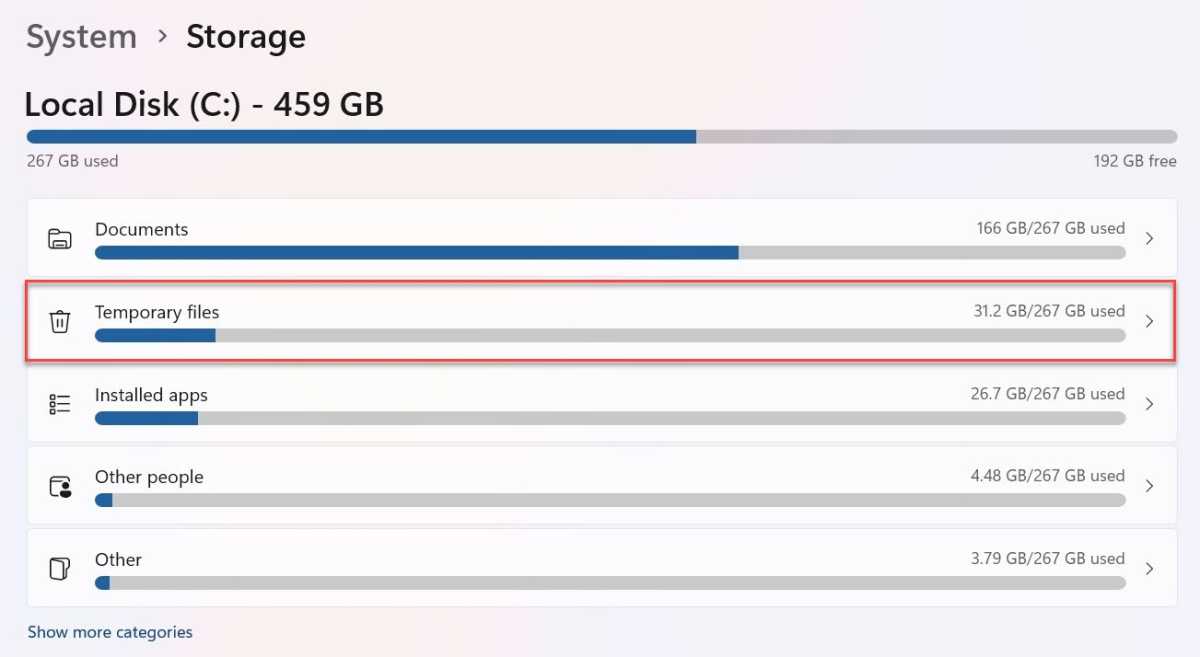Go back to System breadcrumb
The height and width of the screenshot is (657, 1200).
[81, 37]
